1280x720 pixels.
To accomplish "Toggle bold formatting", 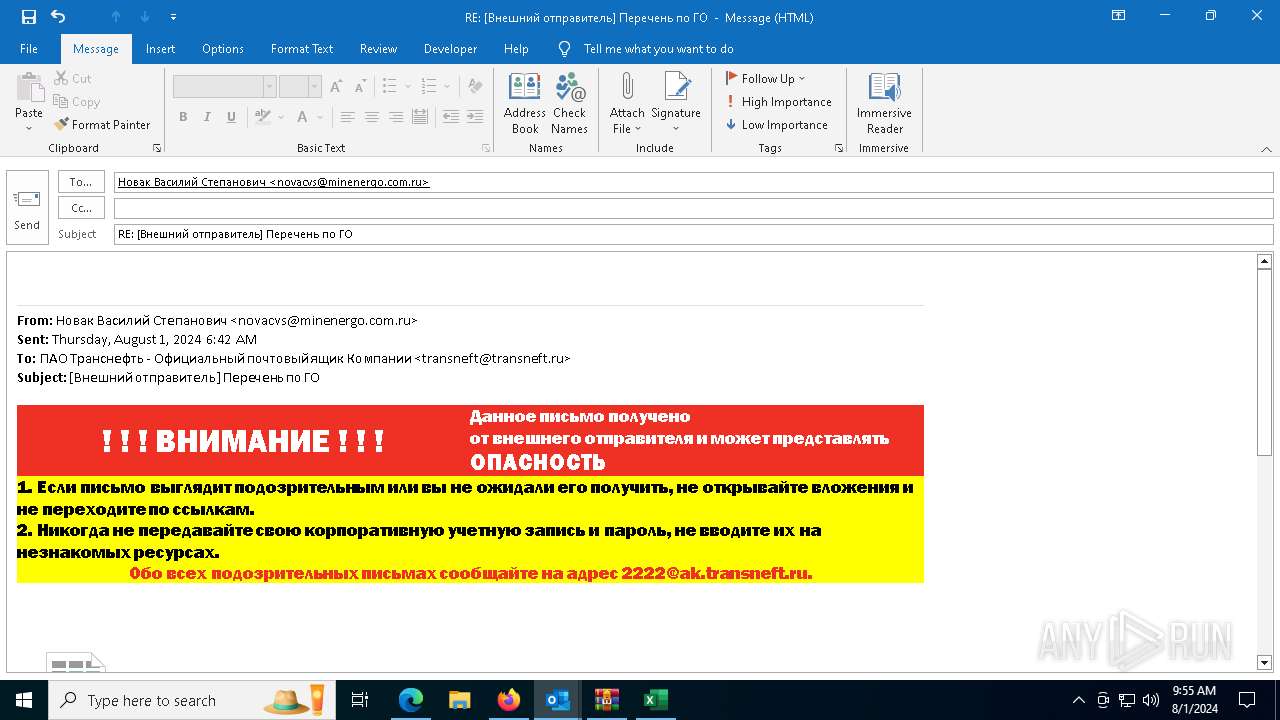I will (183, 117).
